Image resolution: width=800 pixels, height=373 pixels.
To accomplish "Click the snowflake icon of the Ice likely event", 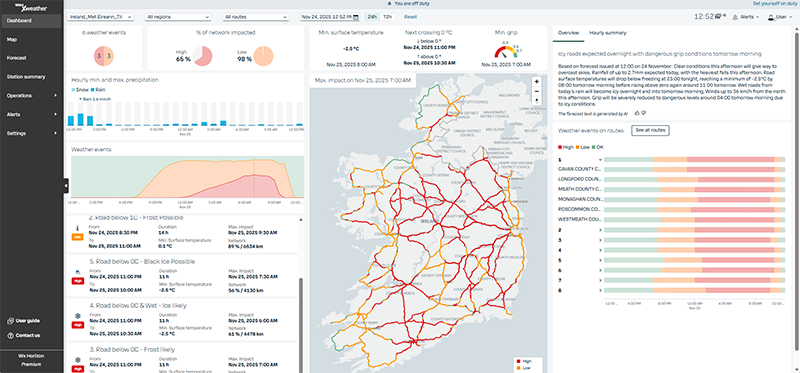I will (x=77, y=316).
